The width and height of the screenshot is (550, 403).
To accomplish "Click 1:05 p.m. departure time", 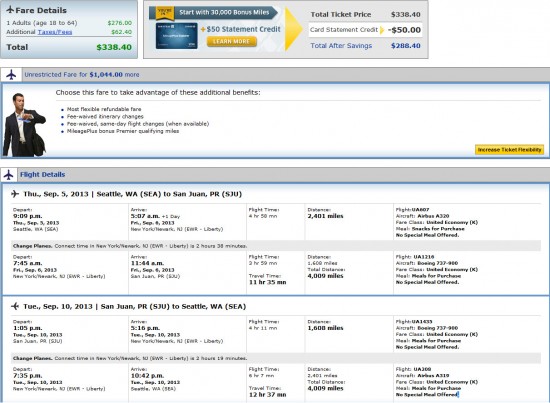I will (x=27, y=328).
